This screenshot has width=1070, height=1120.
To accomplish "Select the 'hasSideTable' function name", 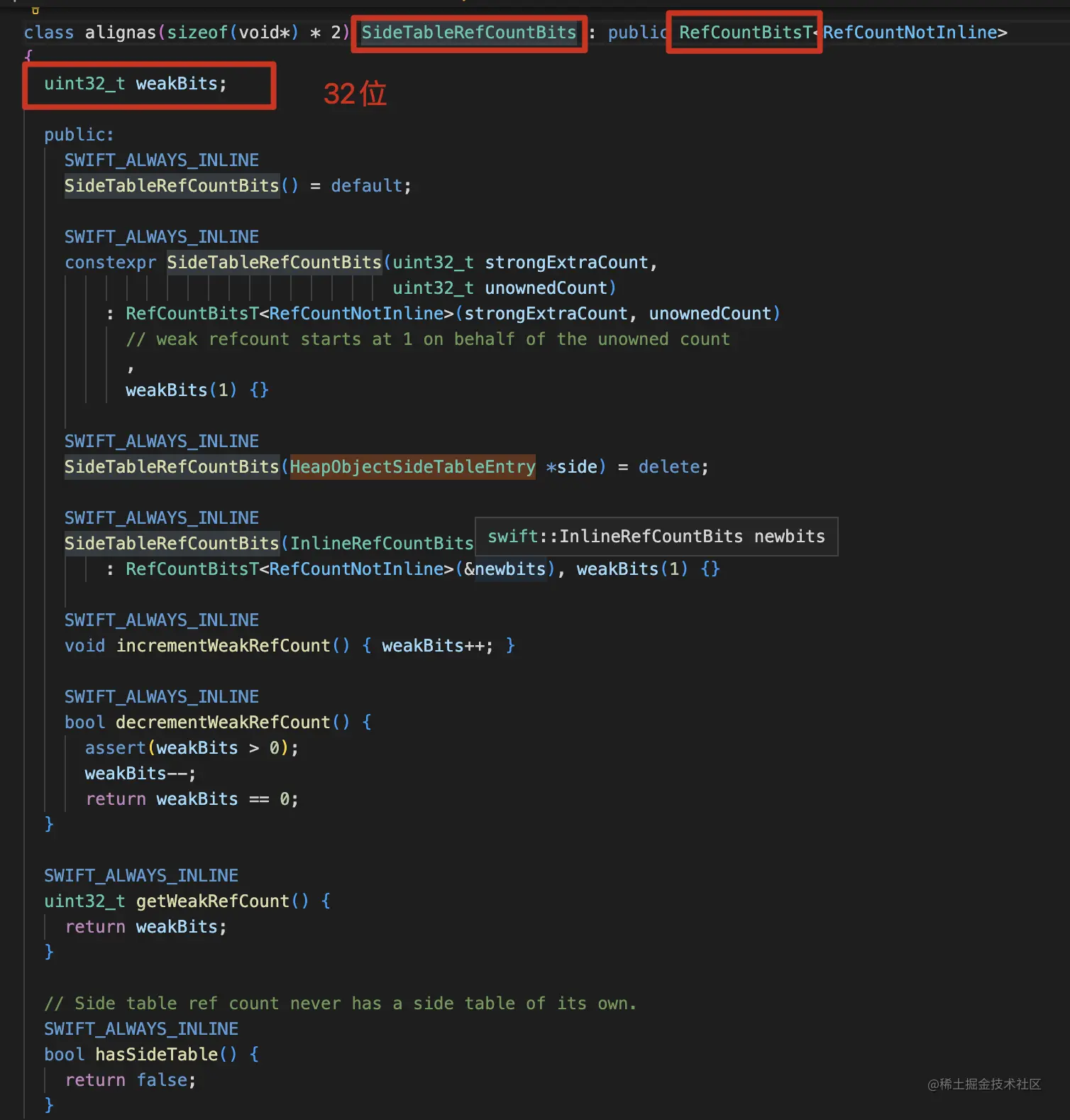I will pos(157,1055).
